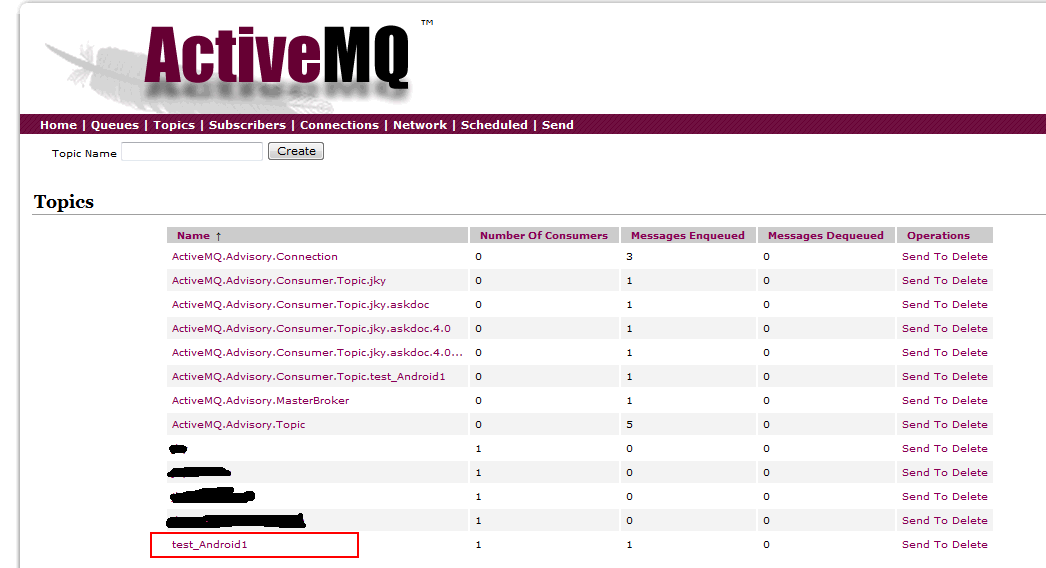Select enqueued value 5 in Advisory.Topic row
The image size is (1046, 568).
click(629, 424)
